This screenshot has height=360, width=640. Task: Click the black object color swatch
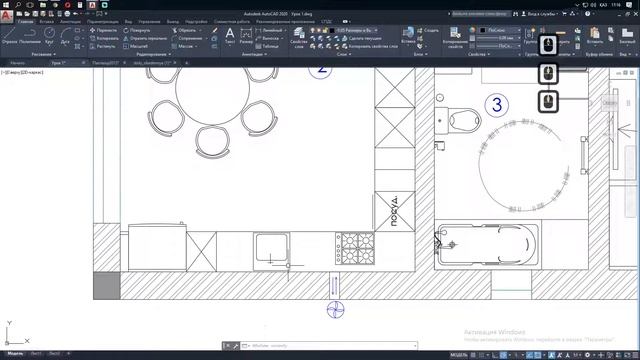[483, 30]
